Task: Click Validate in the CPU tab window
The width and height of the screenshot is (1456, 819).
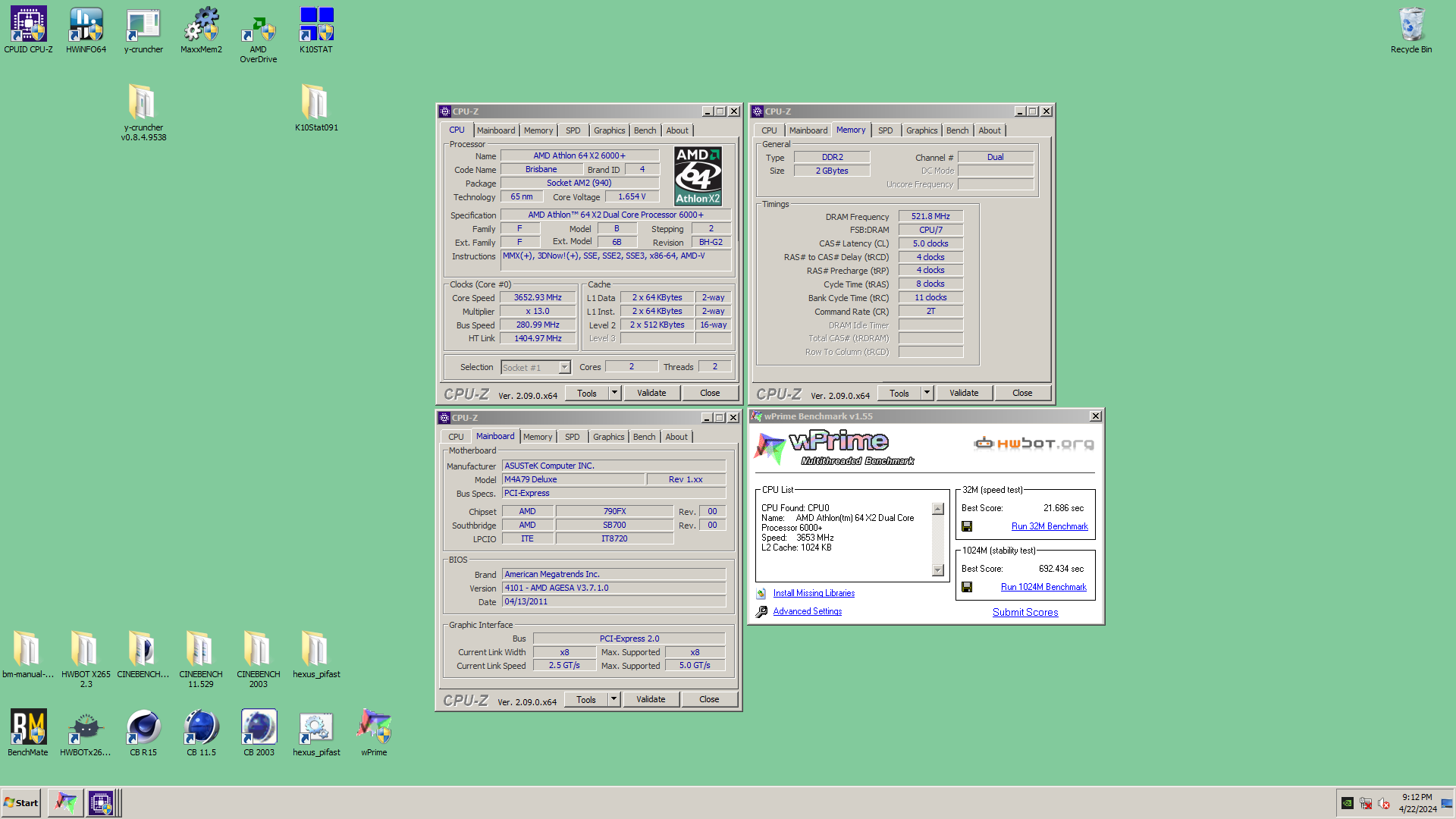Action: pos(651,393)
